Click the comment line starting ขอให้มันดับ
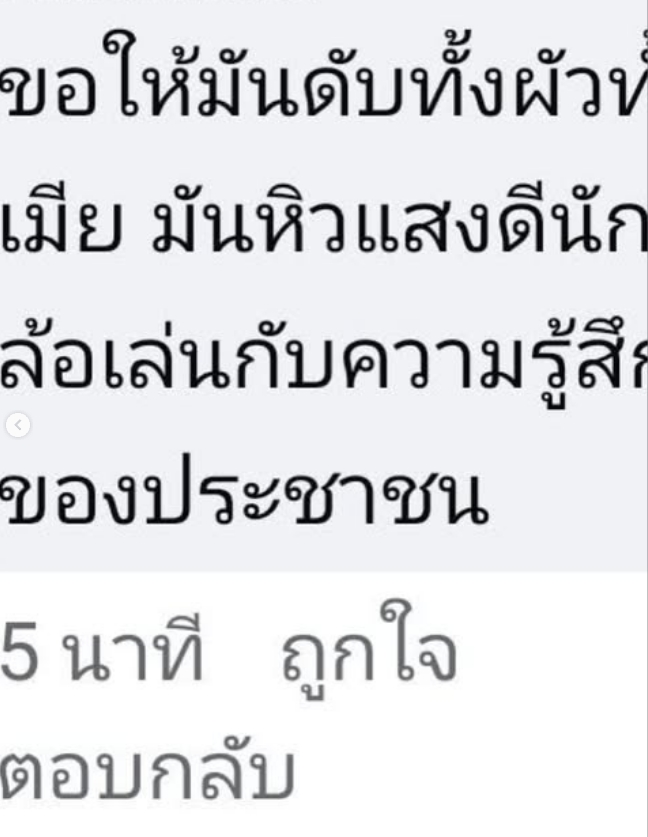The width and height of the screenshot is (648, 837). pos(324,75)
